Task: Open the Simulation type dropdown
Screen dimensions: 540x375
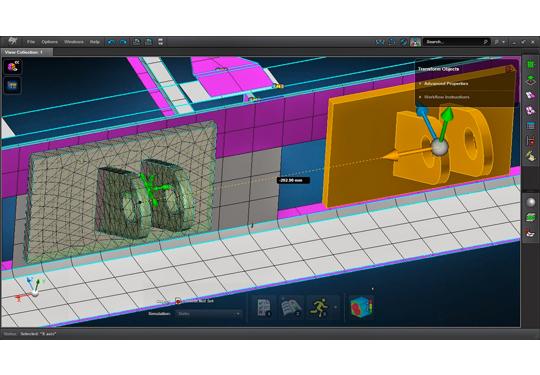Action: pos(209,314)
